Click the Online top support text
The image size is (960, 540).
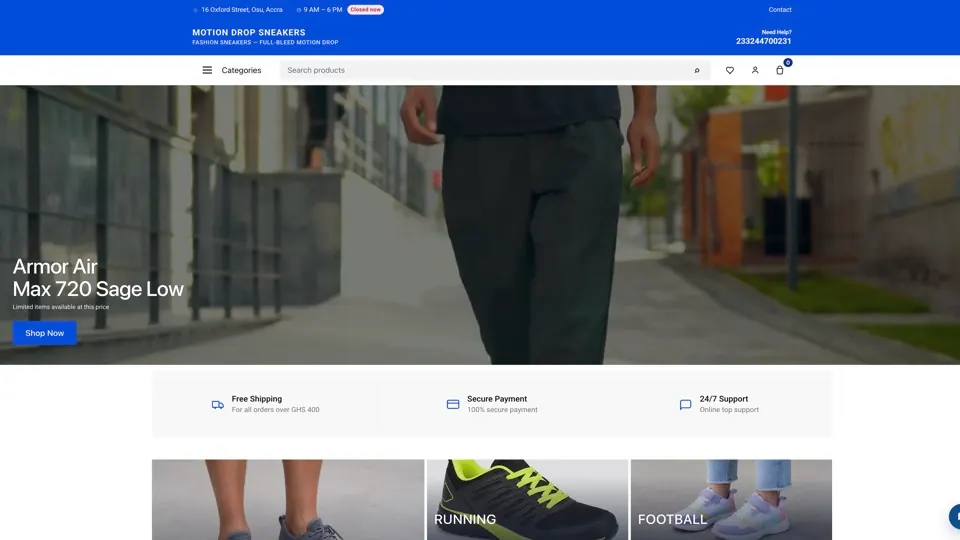pos(729,410)
